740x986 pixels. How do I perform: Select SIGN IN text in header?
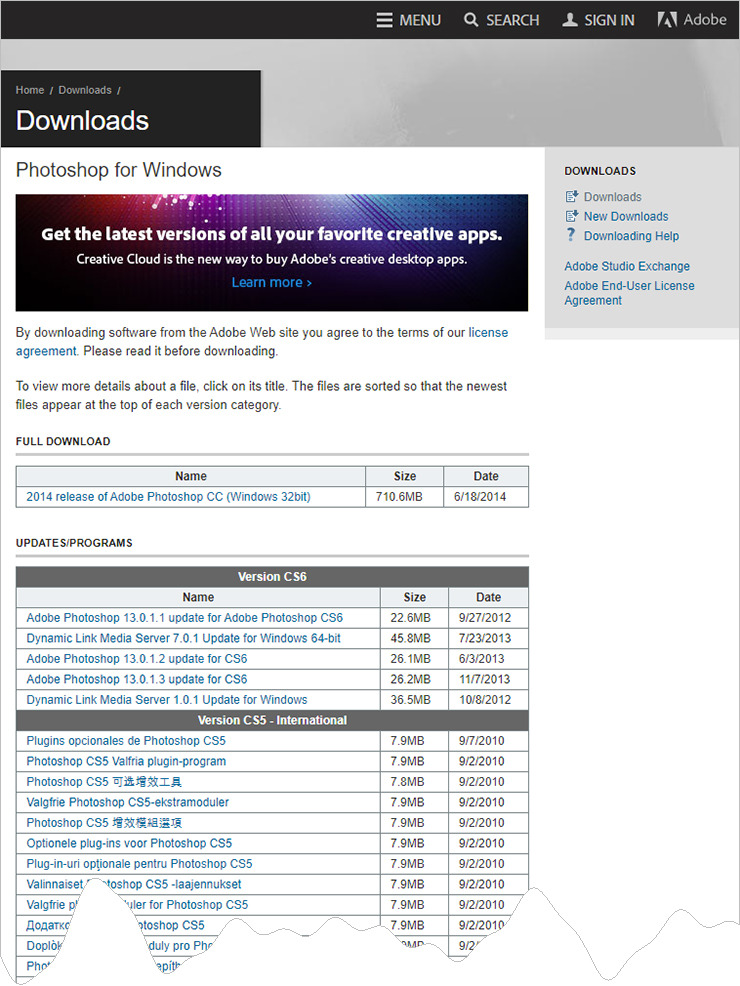point(609,21)
